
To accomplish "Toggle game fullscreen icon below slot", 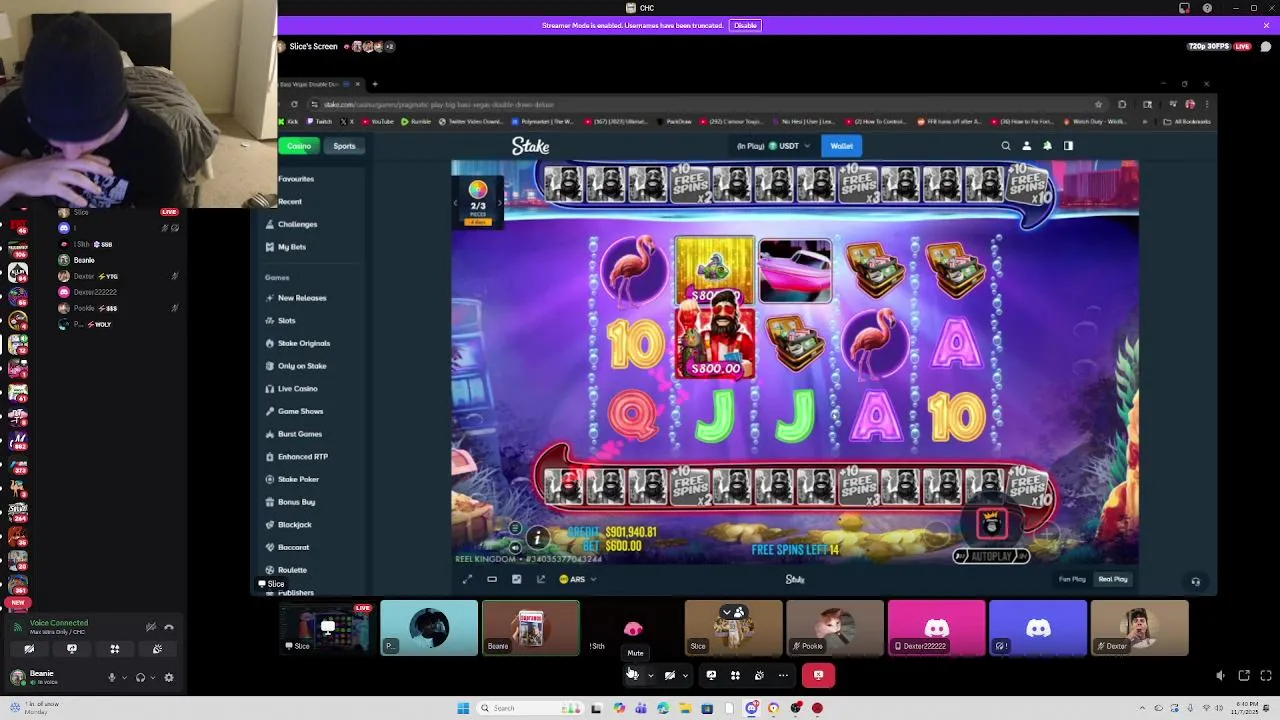I will tap(467, 579).
